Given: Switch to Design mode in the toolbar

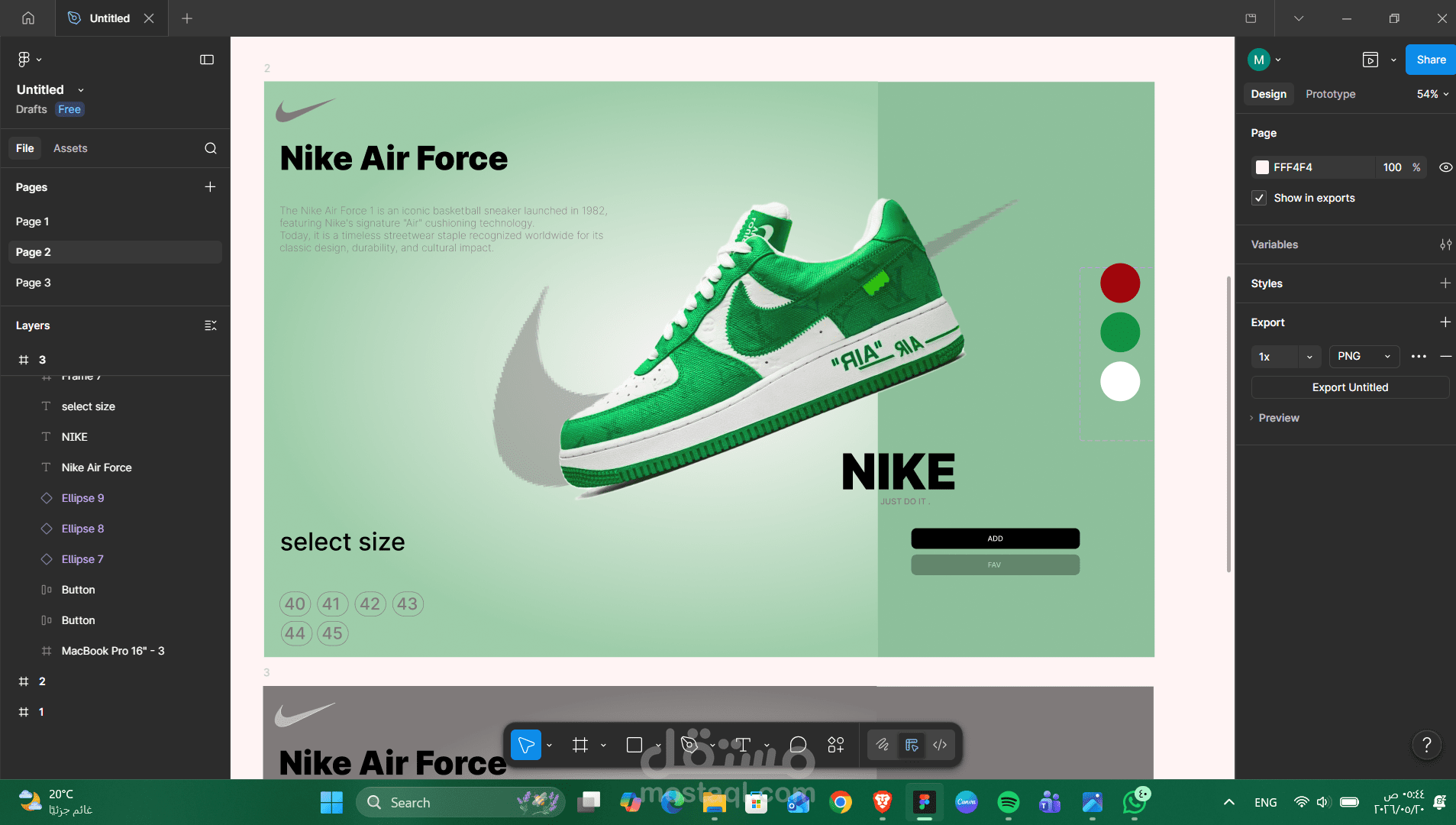Looking at the screenshot, I should [912, 745].
